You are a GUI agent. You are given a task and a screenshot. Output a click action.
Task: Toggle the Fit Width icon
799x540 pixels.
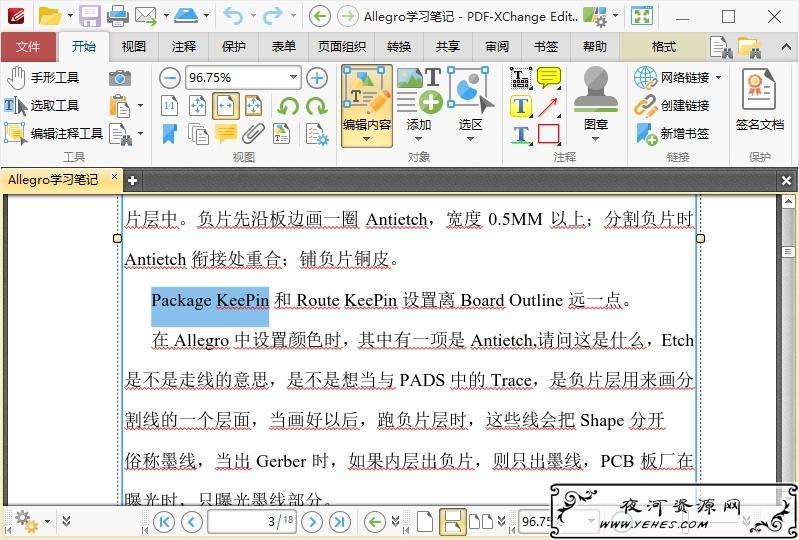point(226,106)
